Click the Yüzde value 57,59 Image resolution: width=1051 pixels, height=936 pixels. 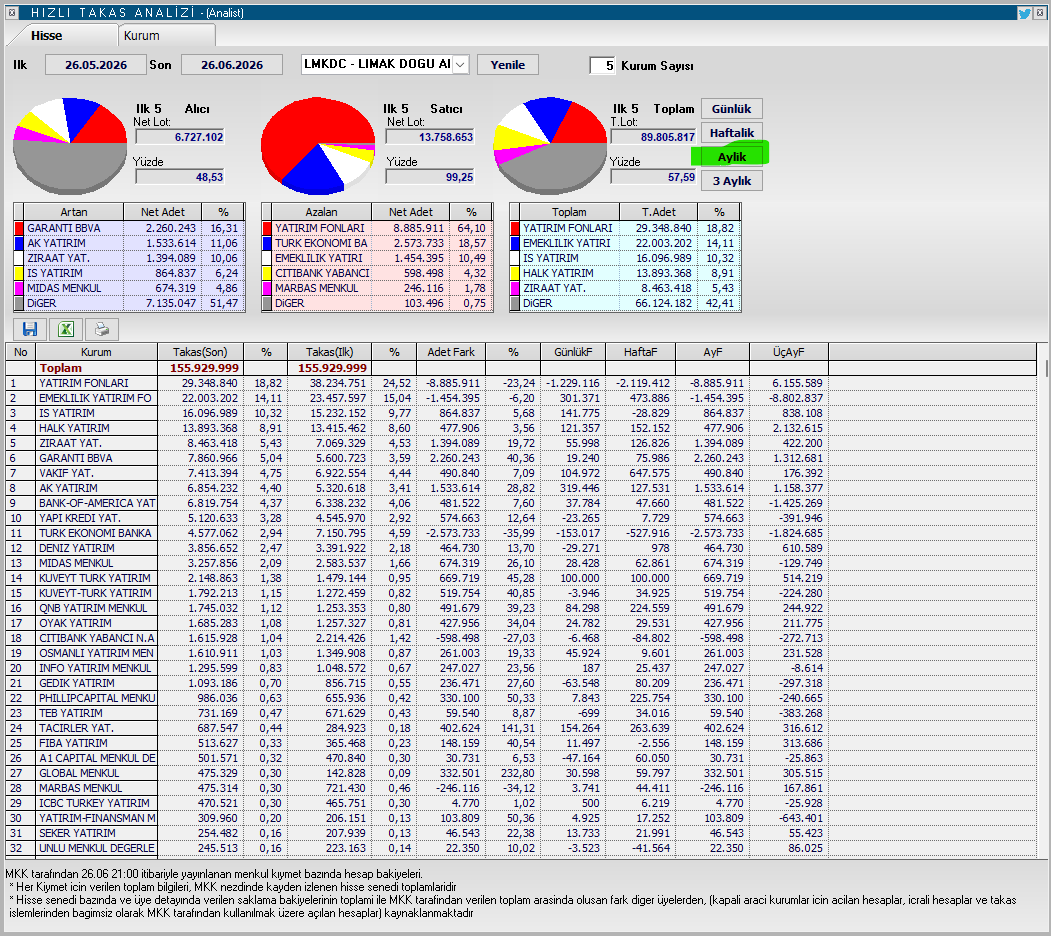tap(653, 177)
